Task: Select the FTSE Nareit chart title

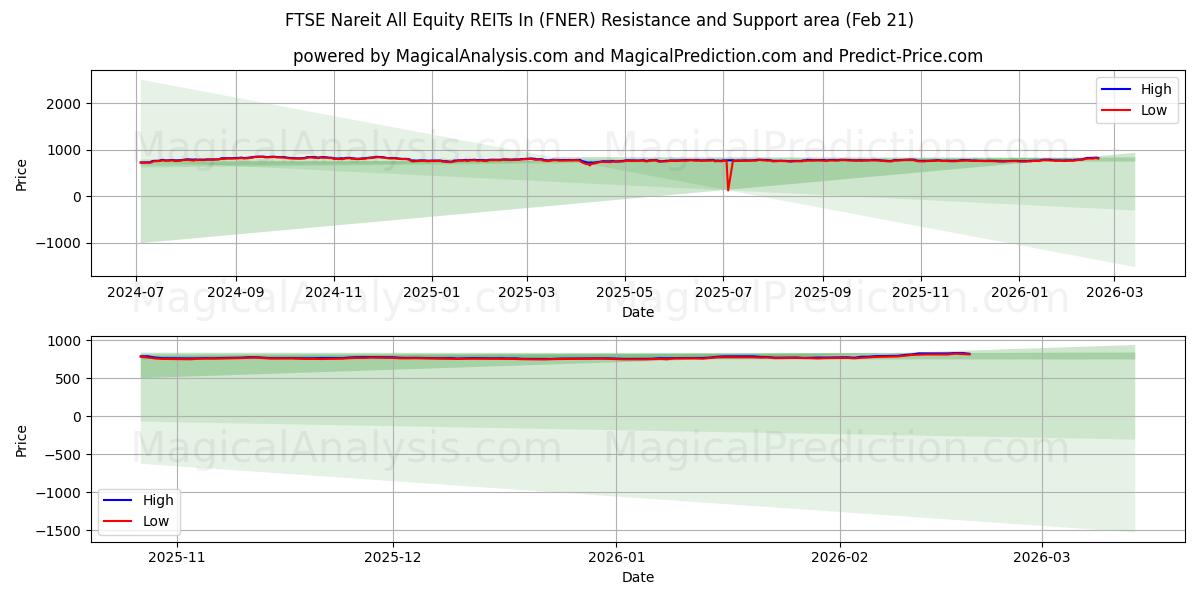Action: [x=600, y=18]
